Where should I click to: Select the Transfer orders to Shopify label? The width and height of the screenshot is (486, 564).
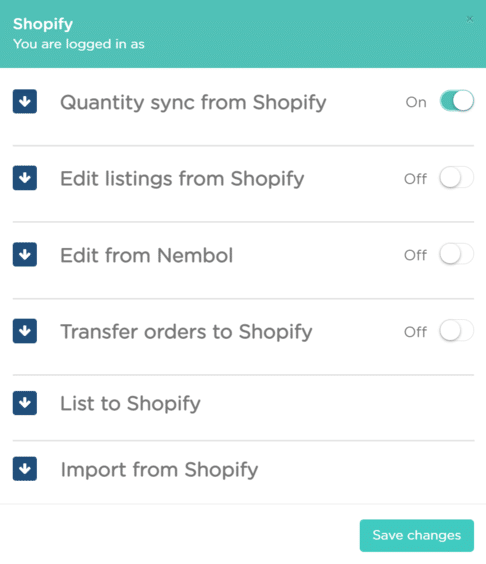(186, 332)
